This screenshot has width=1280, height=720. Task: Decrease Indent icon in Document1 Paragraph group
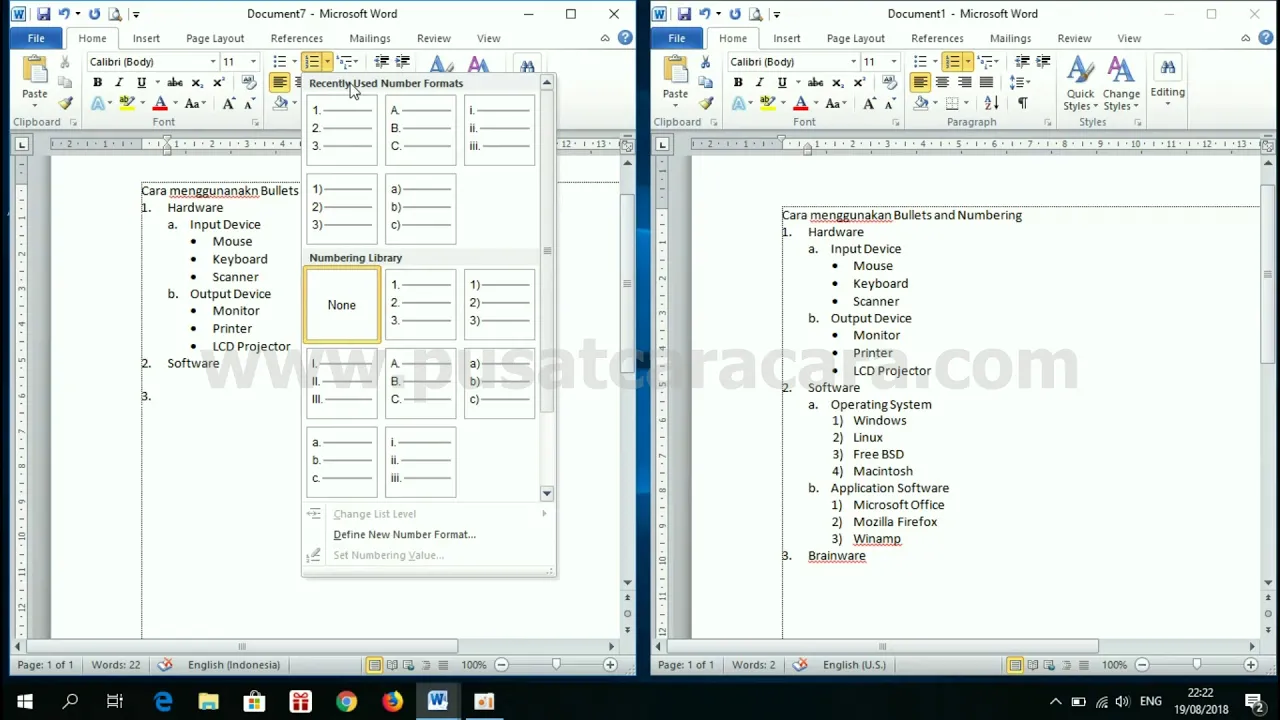1022,62
